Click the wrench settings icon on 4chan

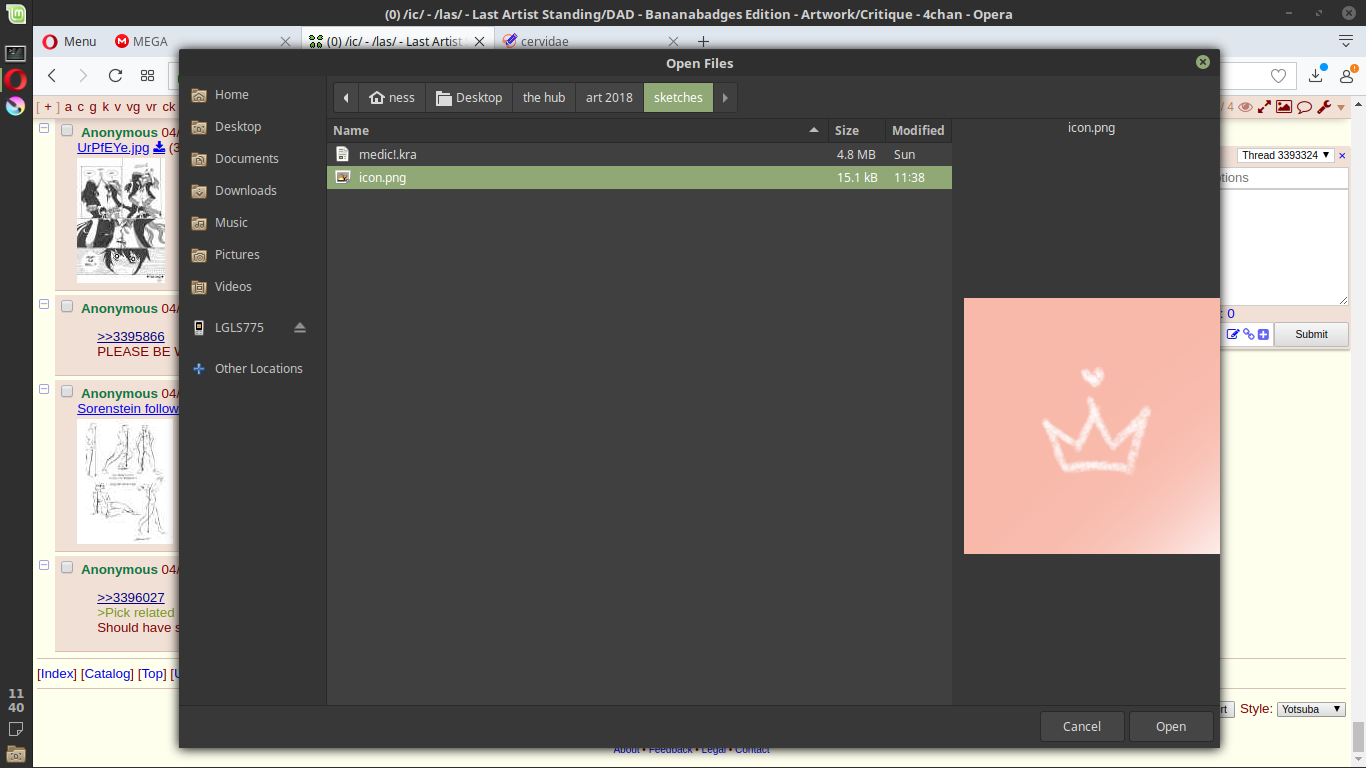(x=1324, y=107)
